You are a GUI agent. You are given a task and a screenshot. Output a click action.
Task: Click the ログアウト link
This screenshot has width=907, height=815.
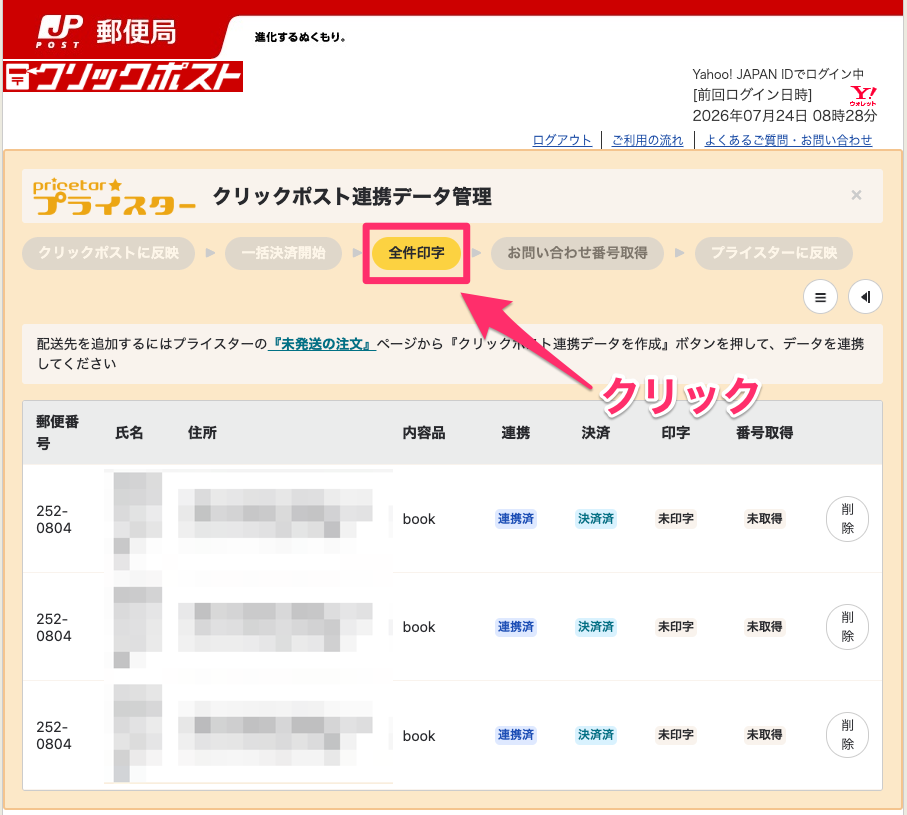562,140
